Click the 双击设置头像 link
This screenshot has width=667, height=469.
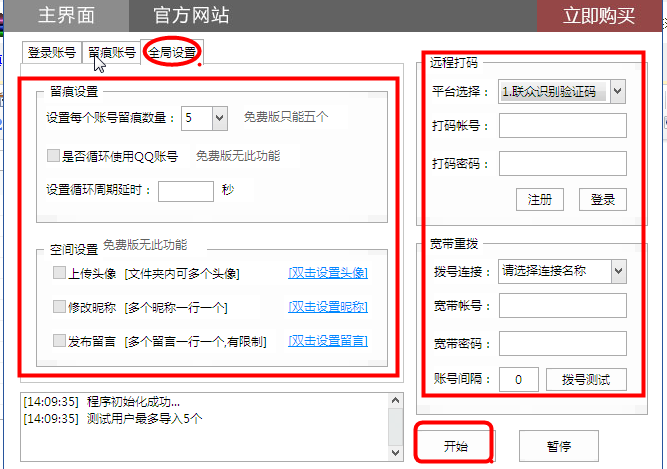[x=328, y=273]
